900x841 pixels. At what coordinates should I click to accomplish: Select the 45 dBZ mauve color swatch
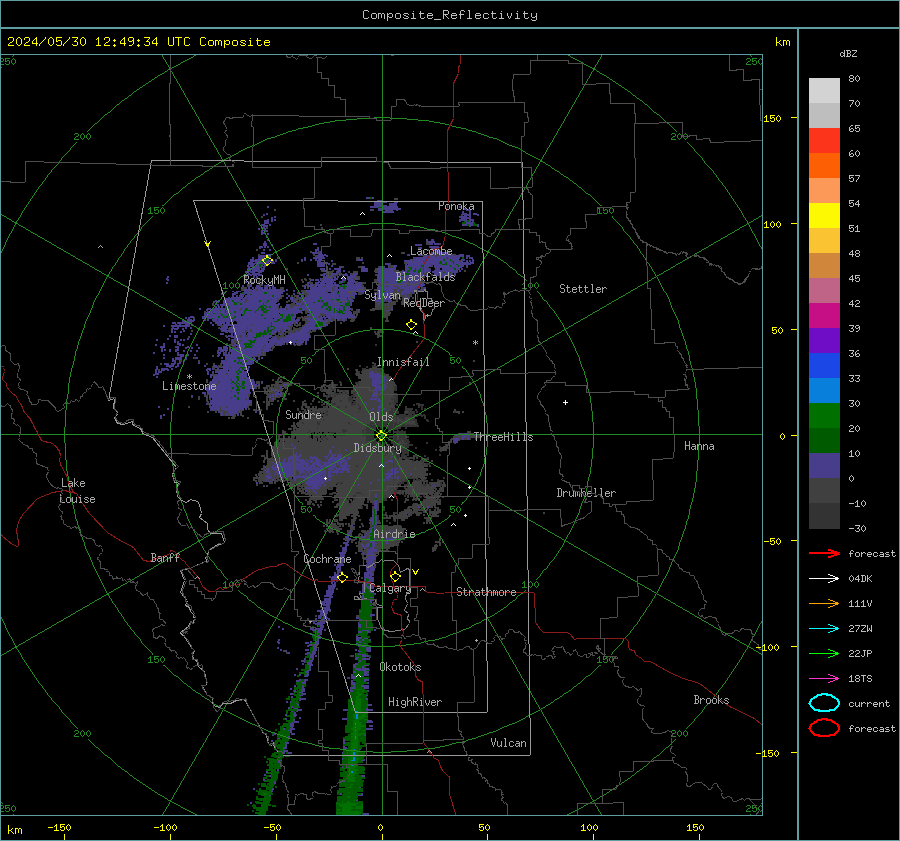[824, 290]
